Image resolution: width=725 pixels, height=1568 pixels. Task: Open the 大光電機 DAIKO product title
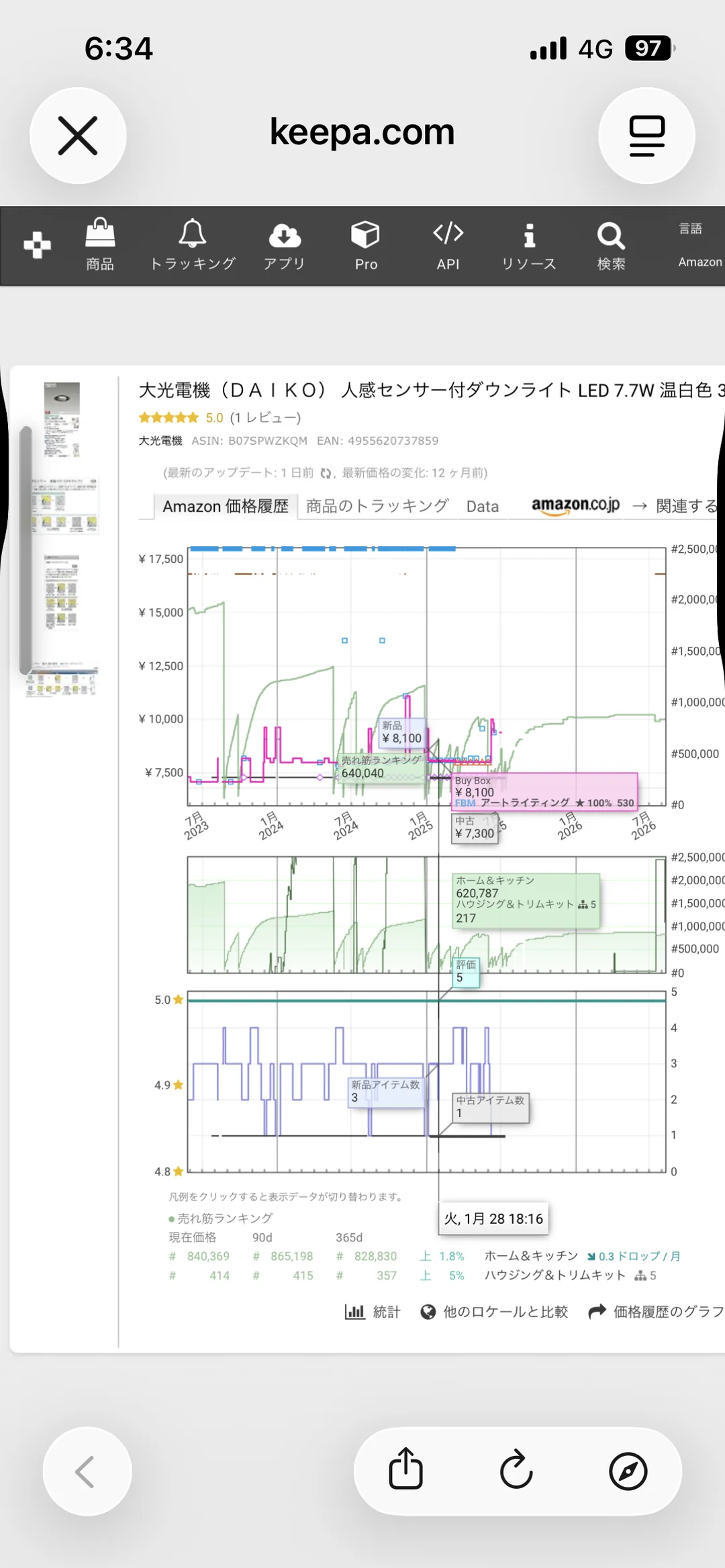(431, 390)
